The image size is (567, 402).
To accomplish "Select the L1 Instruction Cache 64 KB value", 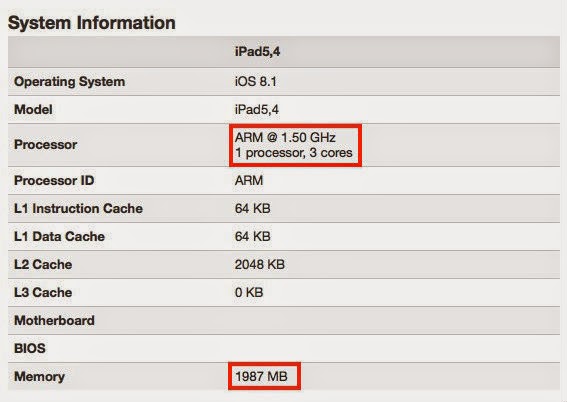I will [x=252, y=208].
